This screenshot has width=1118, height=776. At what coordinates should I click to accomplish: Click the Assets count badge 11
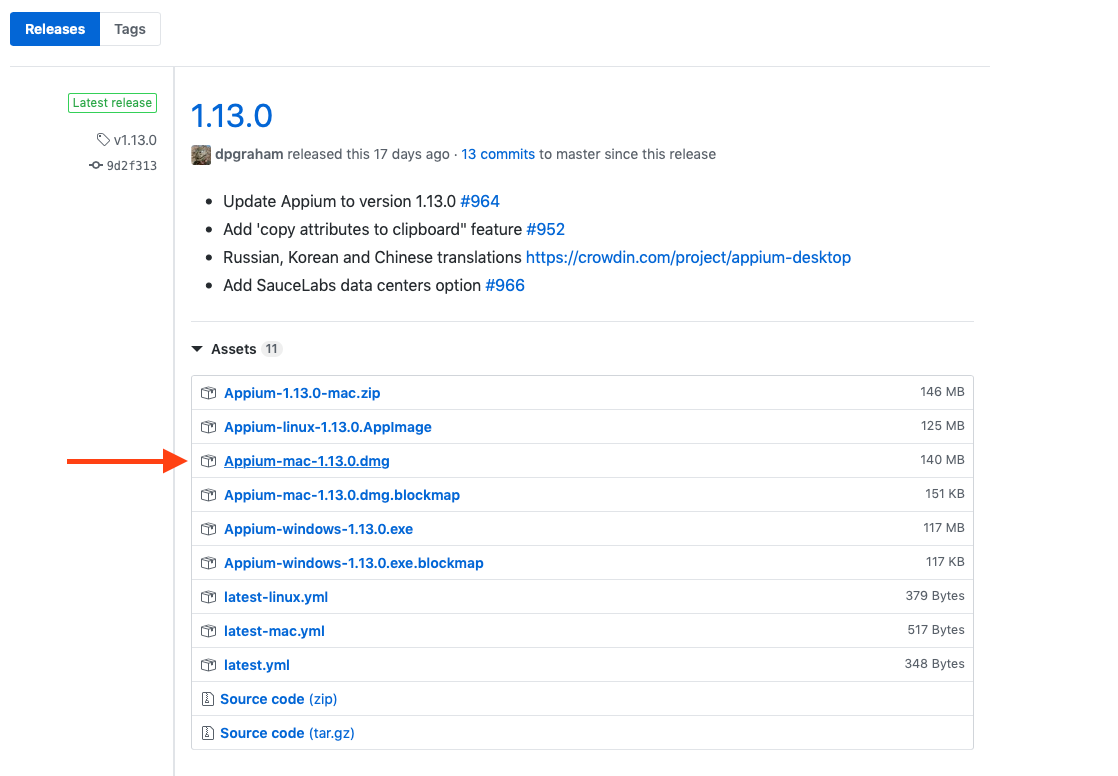coord(271,349)
